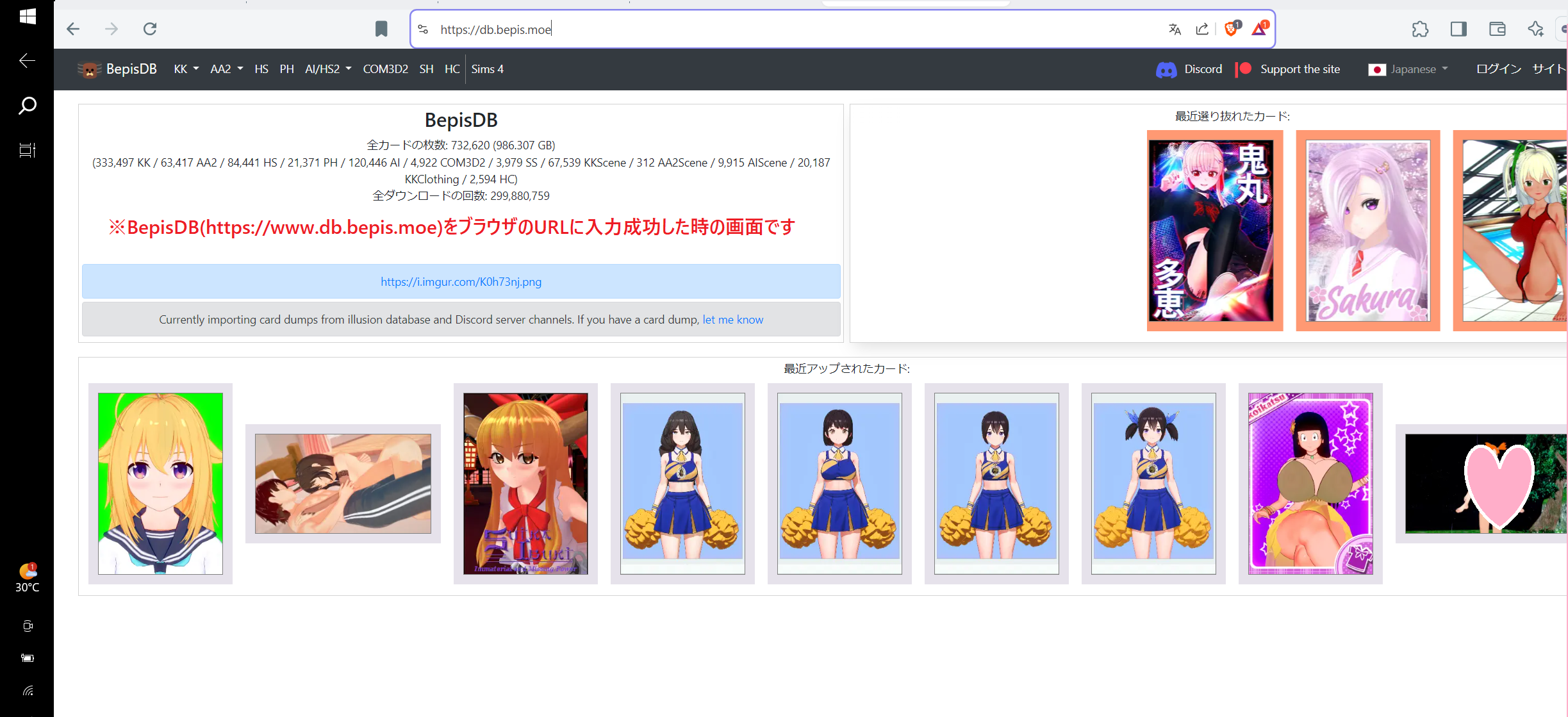This screenshot has width=1568, height=717.
Task: Bookmark this page
Action: tap(381, 29)
